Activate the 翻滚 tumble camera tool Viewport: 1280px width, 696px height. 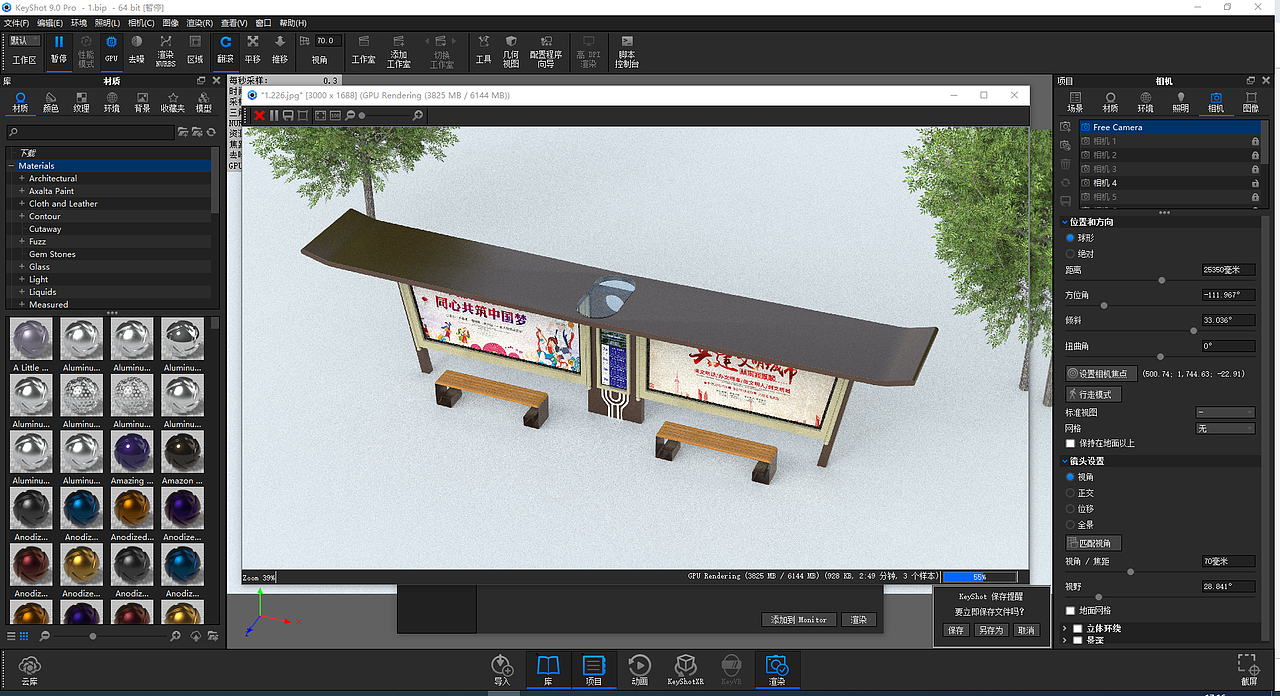pyautogui.click(x=226, y=49)
